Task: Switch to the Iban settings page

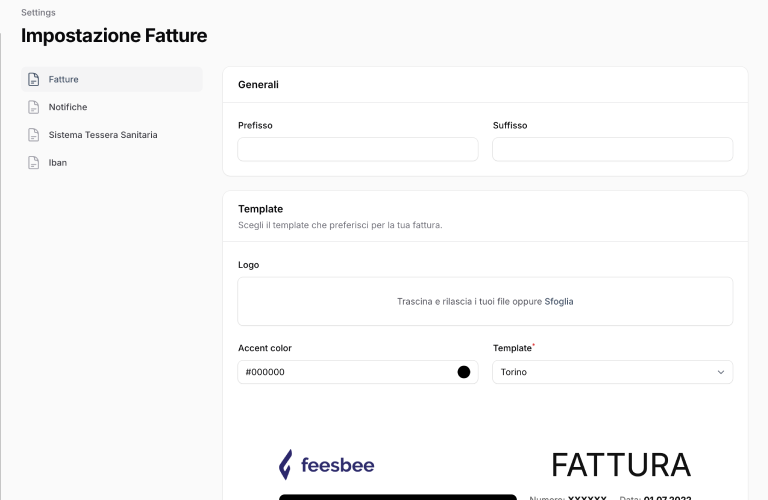Action: 58,162
